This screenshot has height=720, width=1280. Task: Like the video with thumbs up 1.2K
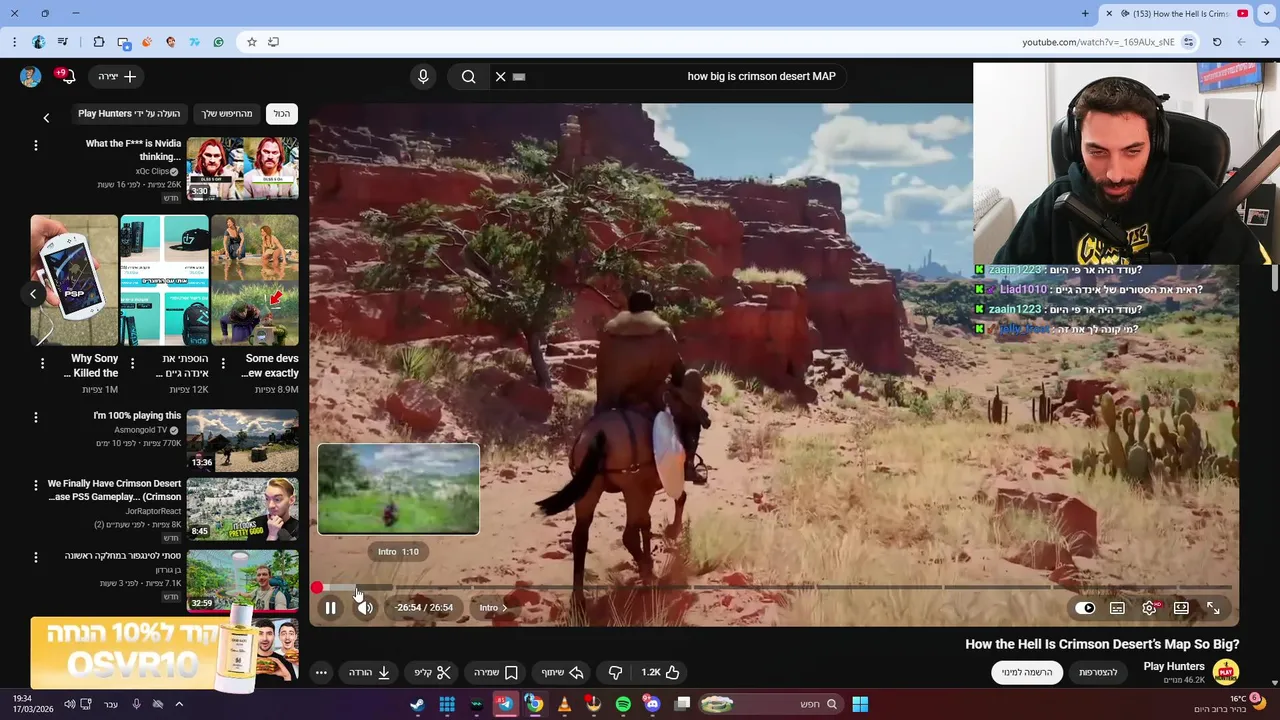(x=661, y=673)
